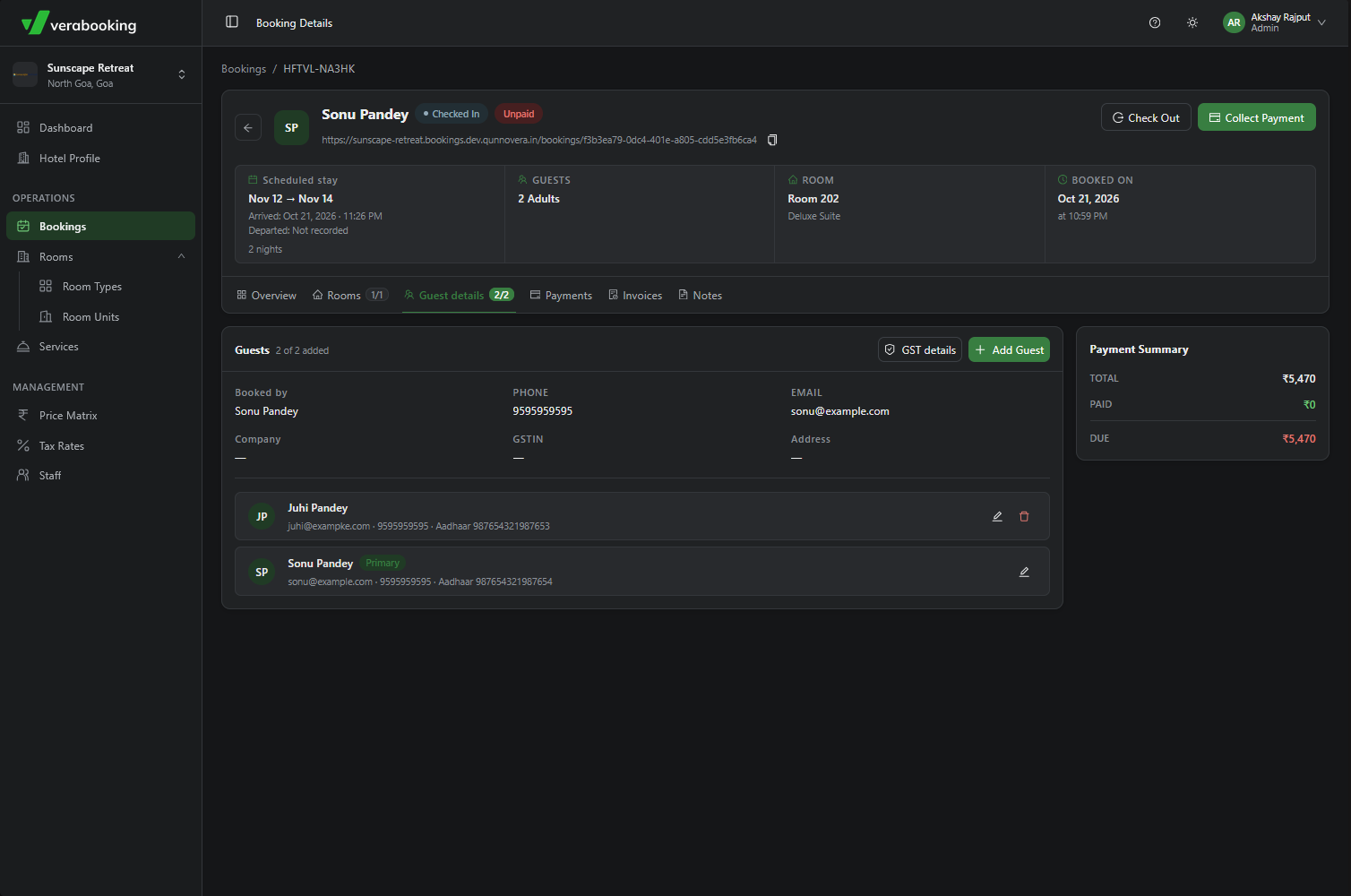Copy the booking URL icon
The width and height of the screenshot is (1351, 896).
coord(772,140)
